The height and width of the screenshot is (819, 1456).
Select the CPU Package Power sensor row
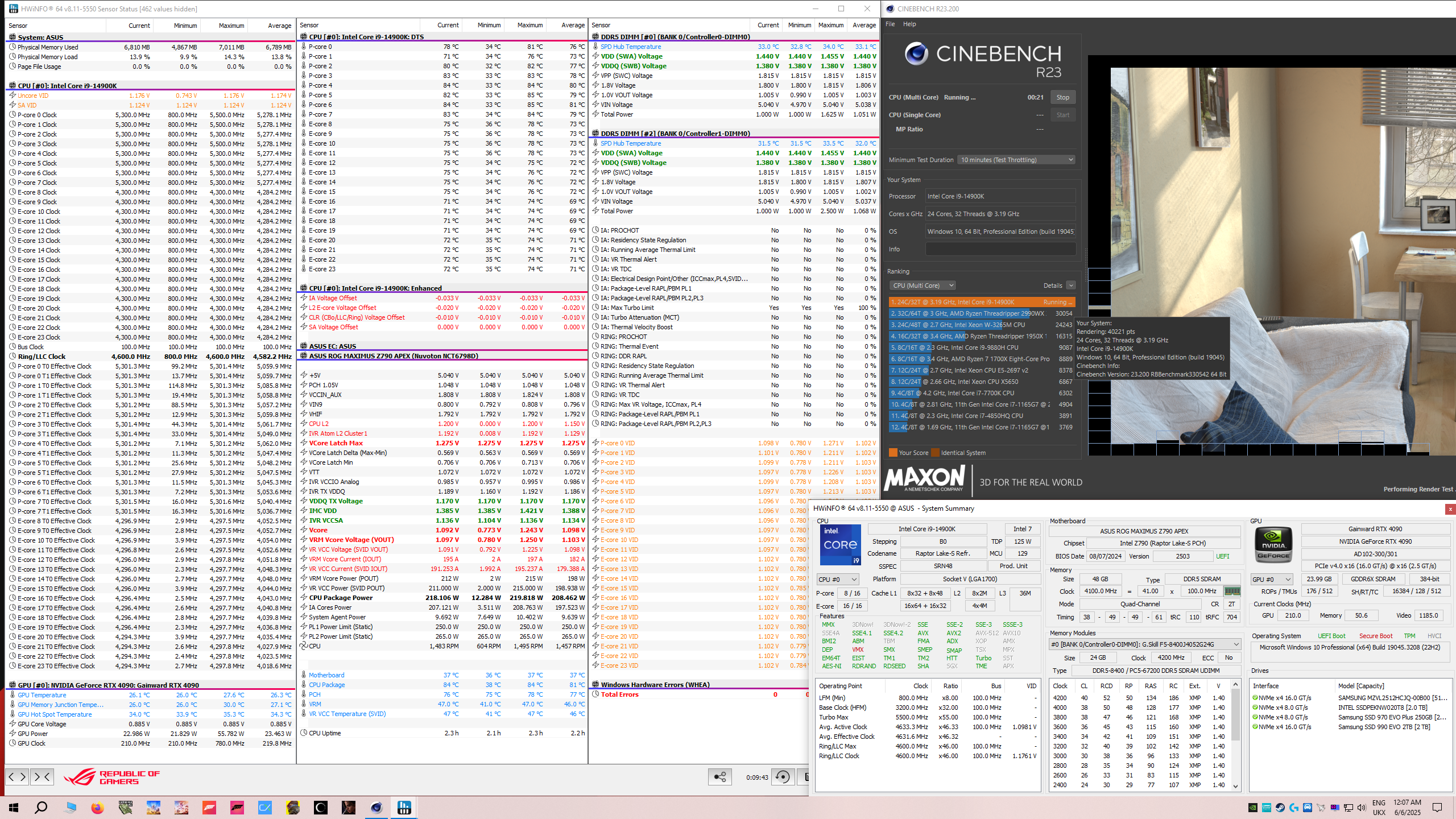(442, 598)
